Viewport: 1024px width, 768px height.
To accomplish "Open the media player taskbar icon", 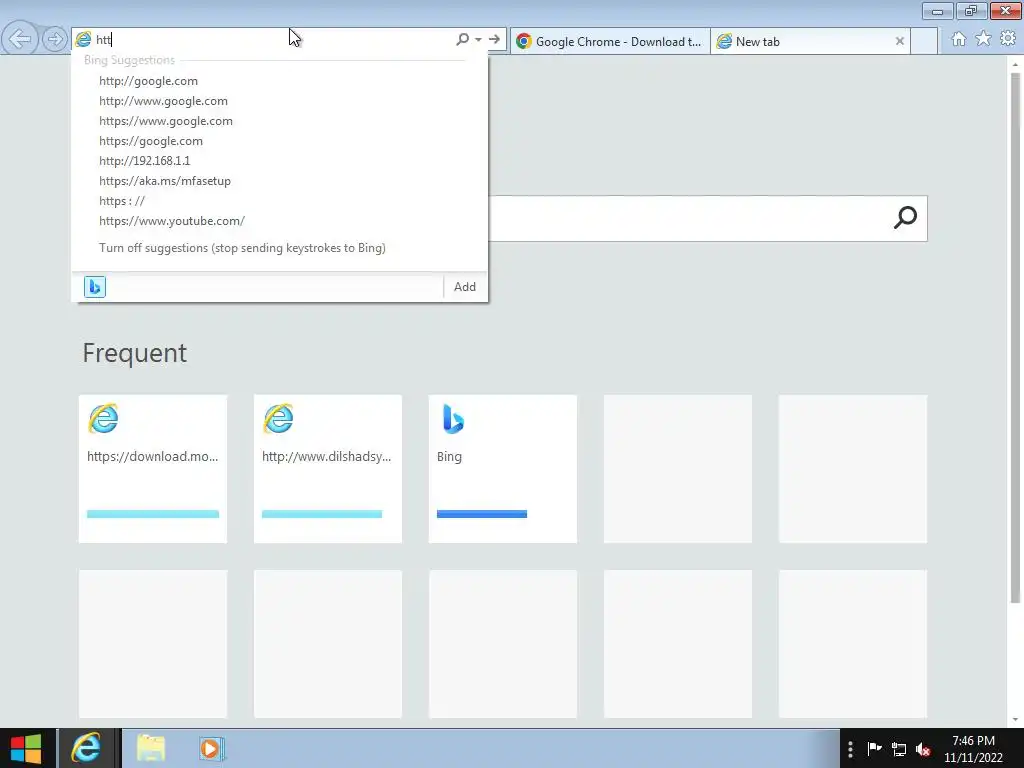I will click(212, 748).
